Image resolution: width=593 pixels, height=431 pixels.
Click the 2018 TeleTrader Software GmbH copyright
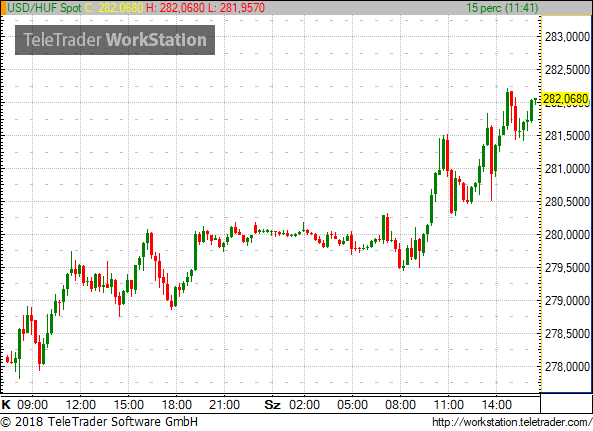99,422
